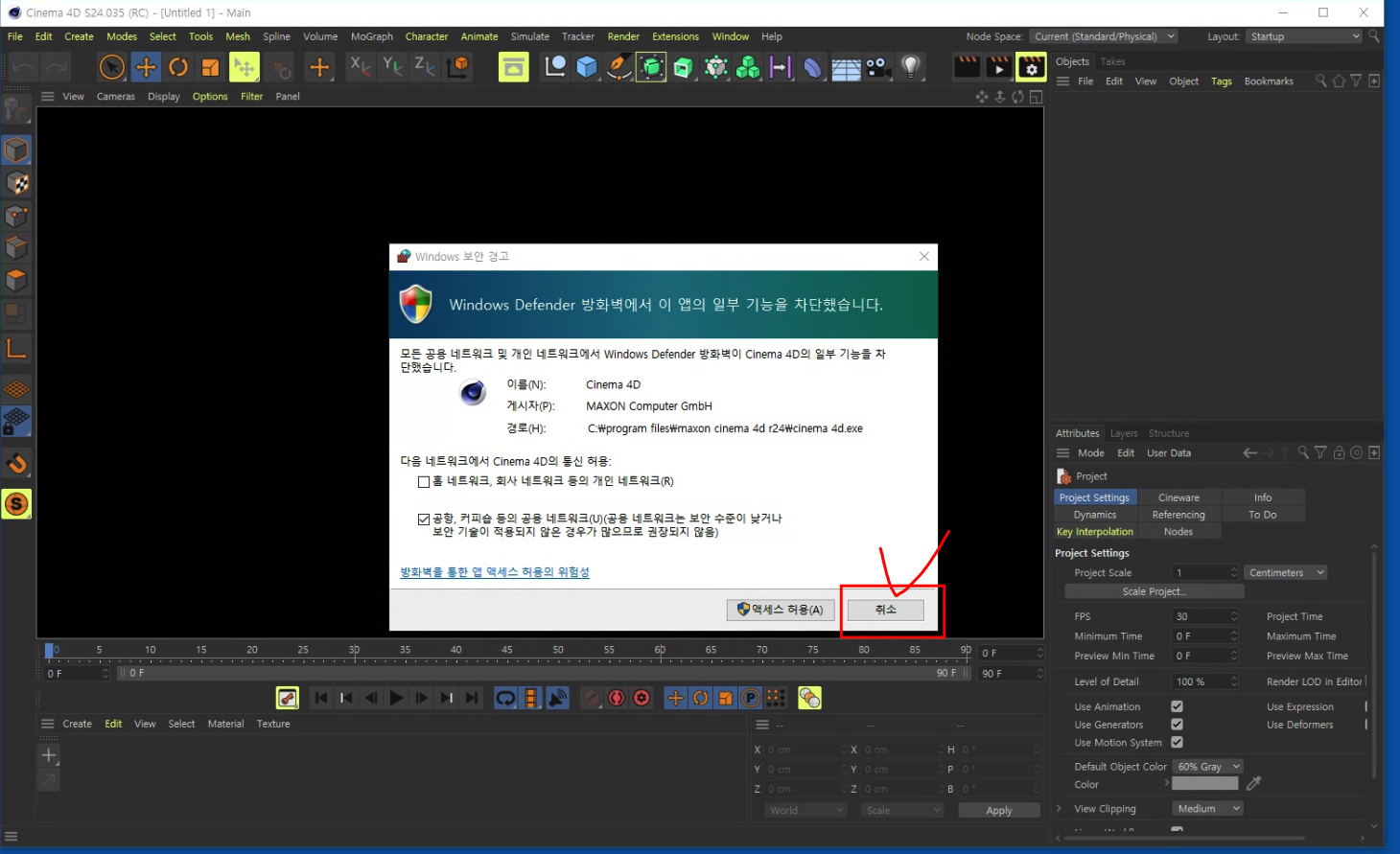Toggle Position keyframe recording icon
The image size is (1400, 854).
pyautogui.click(x=675, y=698)
